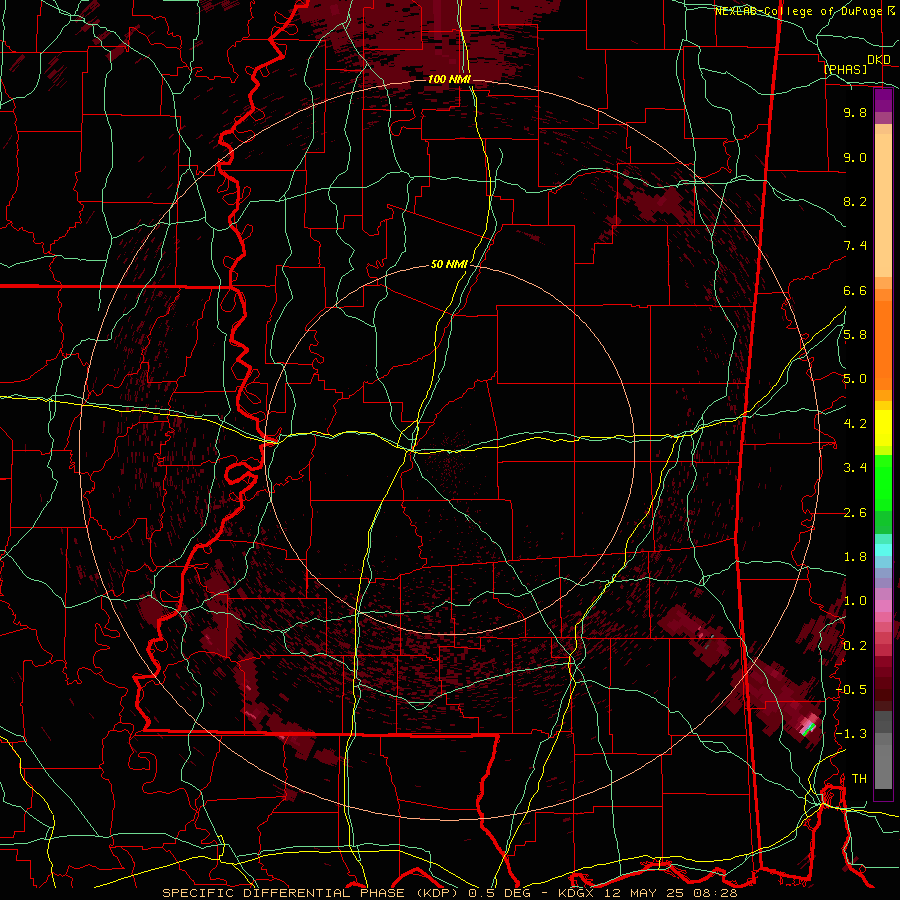
Task: Click the -0.5 scale value
Action: tap(853, 690)
